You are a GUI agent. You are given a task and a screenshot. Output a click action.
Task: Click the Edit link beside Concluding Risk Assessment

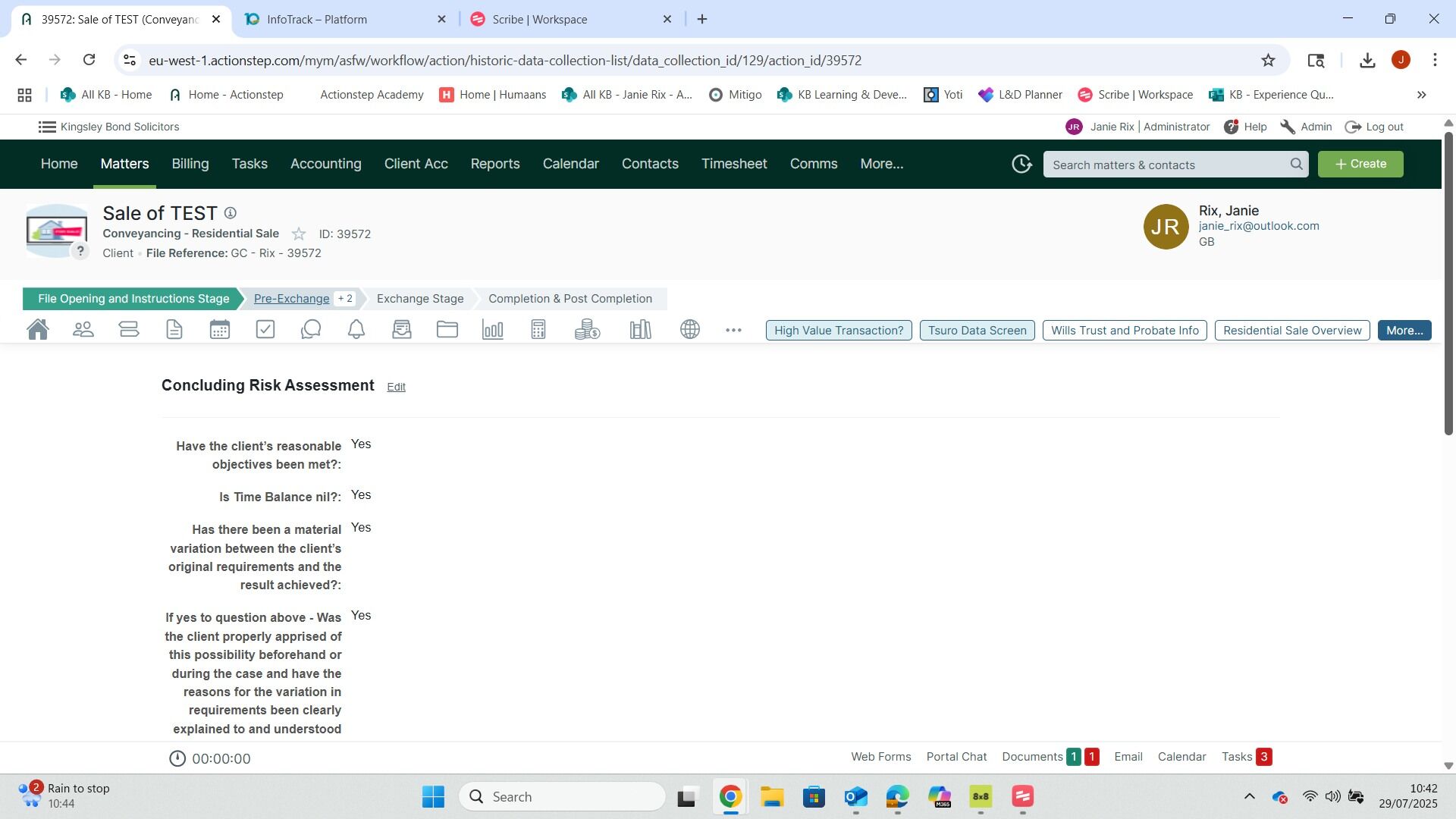396,387
